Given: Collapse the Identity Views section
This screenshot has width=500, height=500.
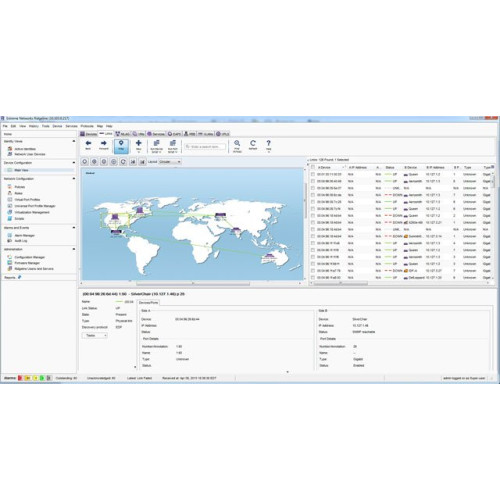Looking at the screenshot, I should (74, 141).
